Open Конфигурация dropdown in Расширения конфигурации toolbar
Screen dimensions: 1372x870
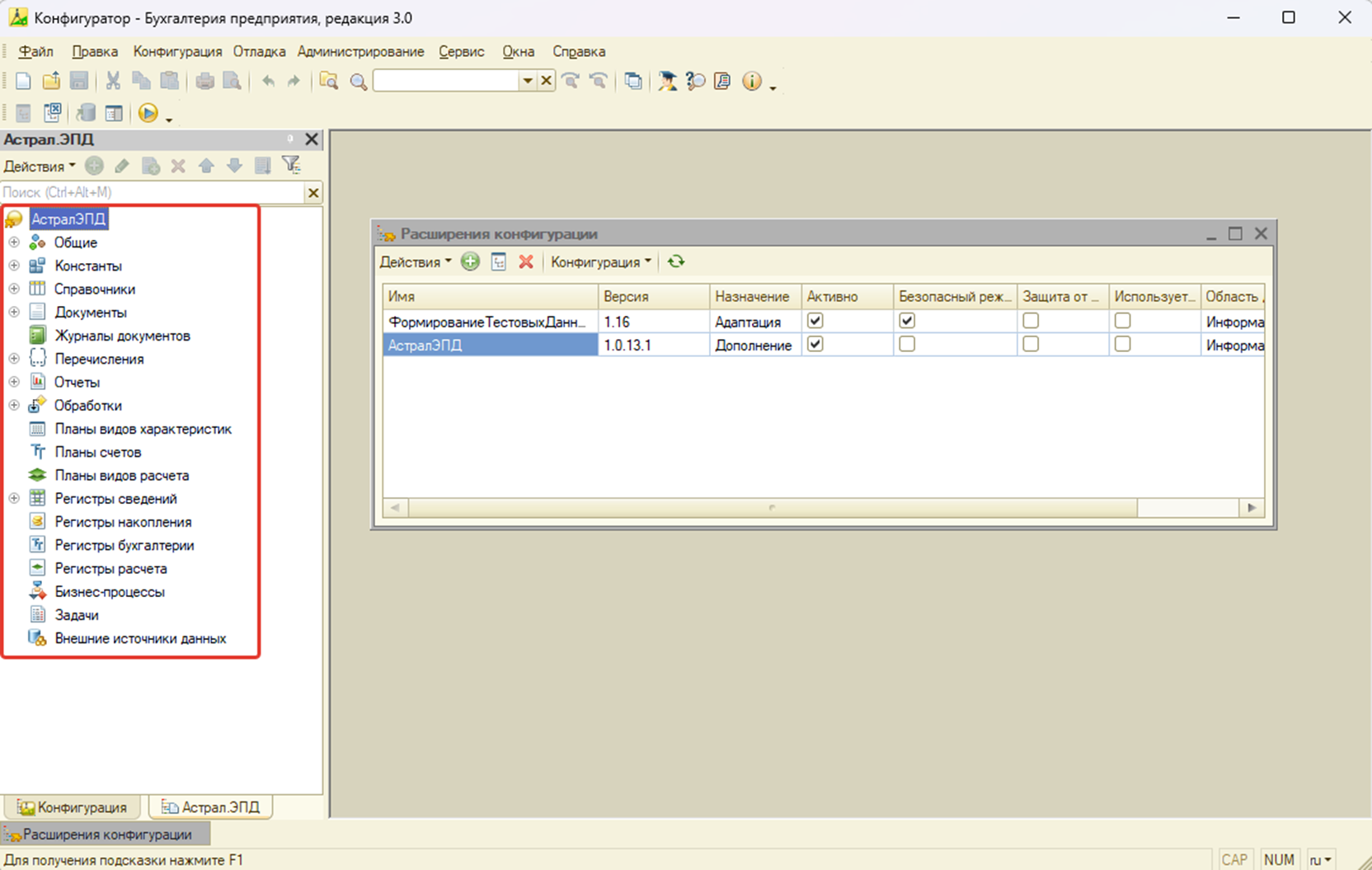coord(601,262)
